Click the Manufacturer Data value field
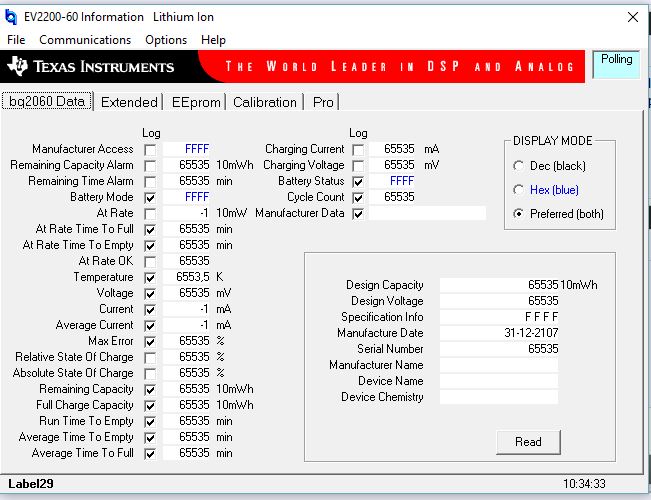The image size is (651, 500). [x=426, y=214]
